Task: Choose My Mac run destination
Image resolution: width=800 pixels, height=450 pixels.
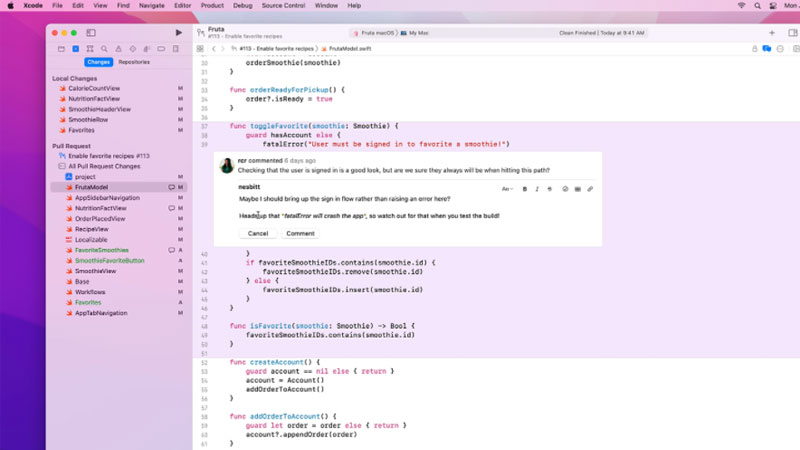Action: (415, 33)
